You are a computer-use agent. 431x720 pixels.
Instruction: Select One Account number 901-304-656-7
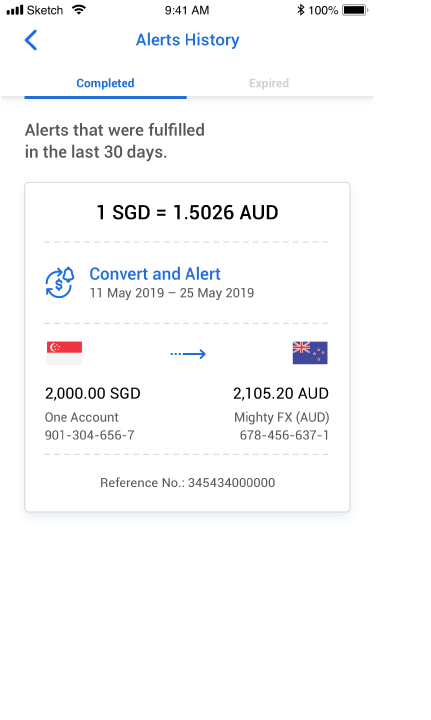[90, 435]
